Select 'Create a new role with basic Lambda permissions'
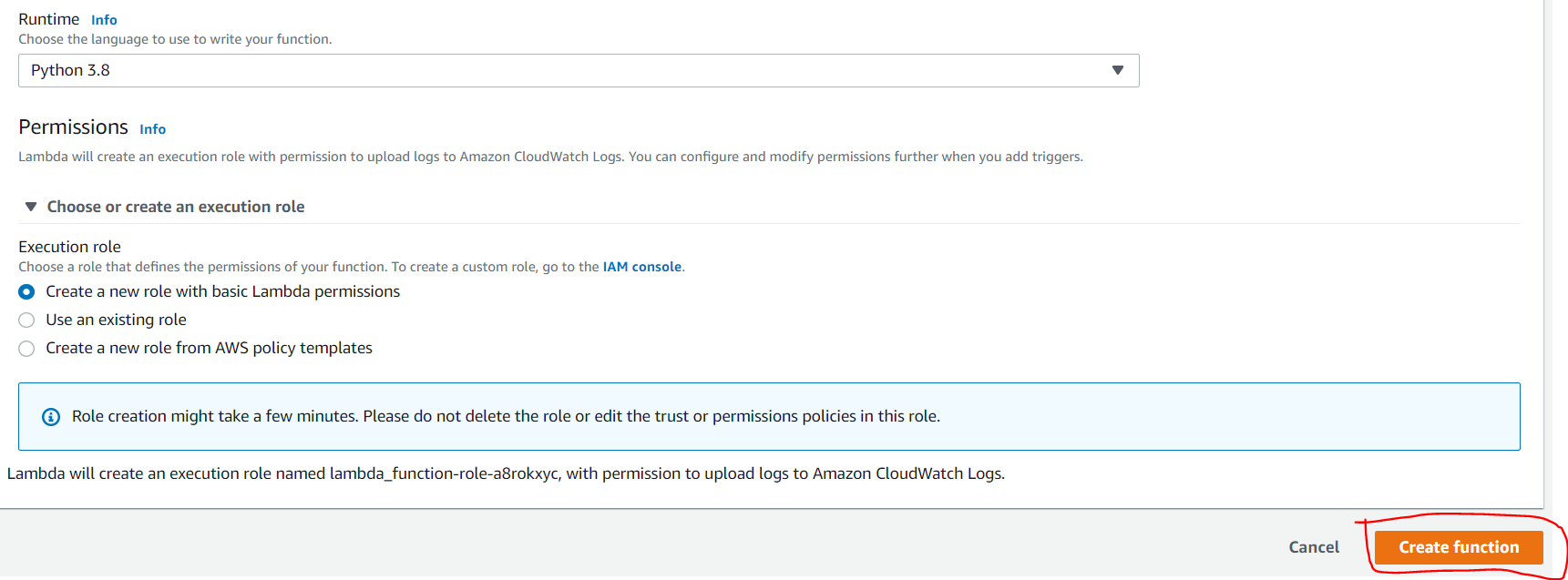Viewport: 1568px width, 580px height. [x=27, y=292]
